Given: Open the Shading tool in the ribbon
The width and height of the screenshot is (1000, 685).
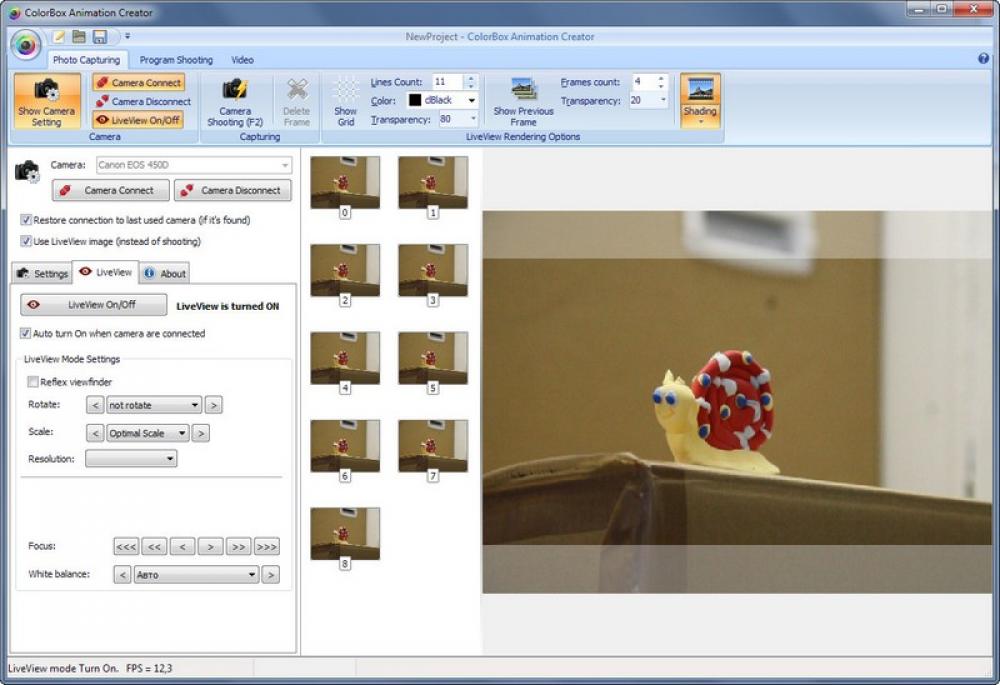Looking at the screenshot, I should tap(699, 100).
